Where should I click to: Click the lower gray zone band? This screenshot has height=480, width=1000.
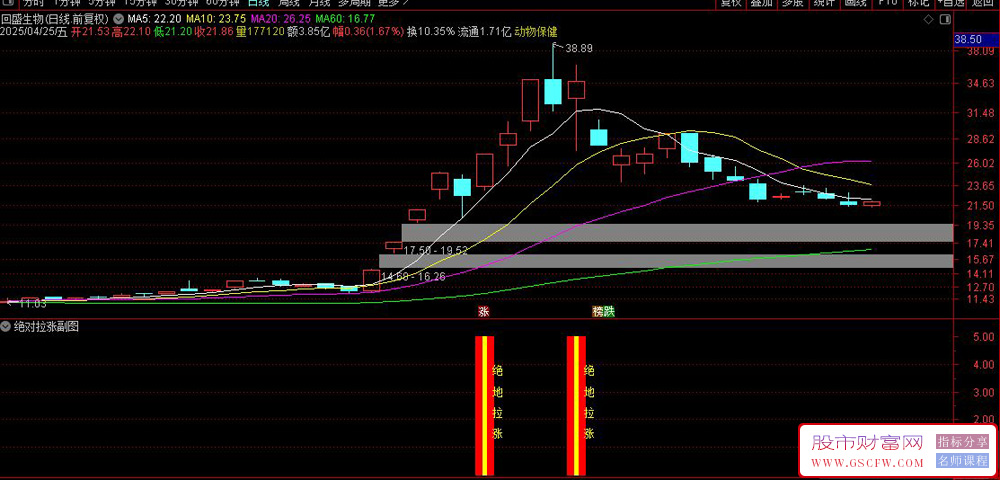point(666,261)
